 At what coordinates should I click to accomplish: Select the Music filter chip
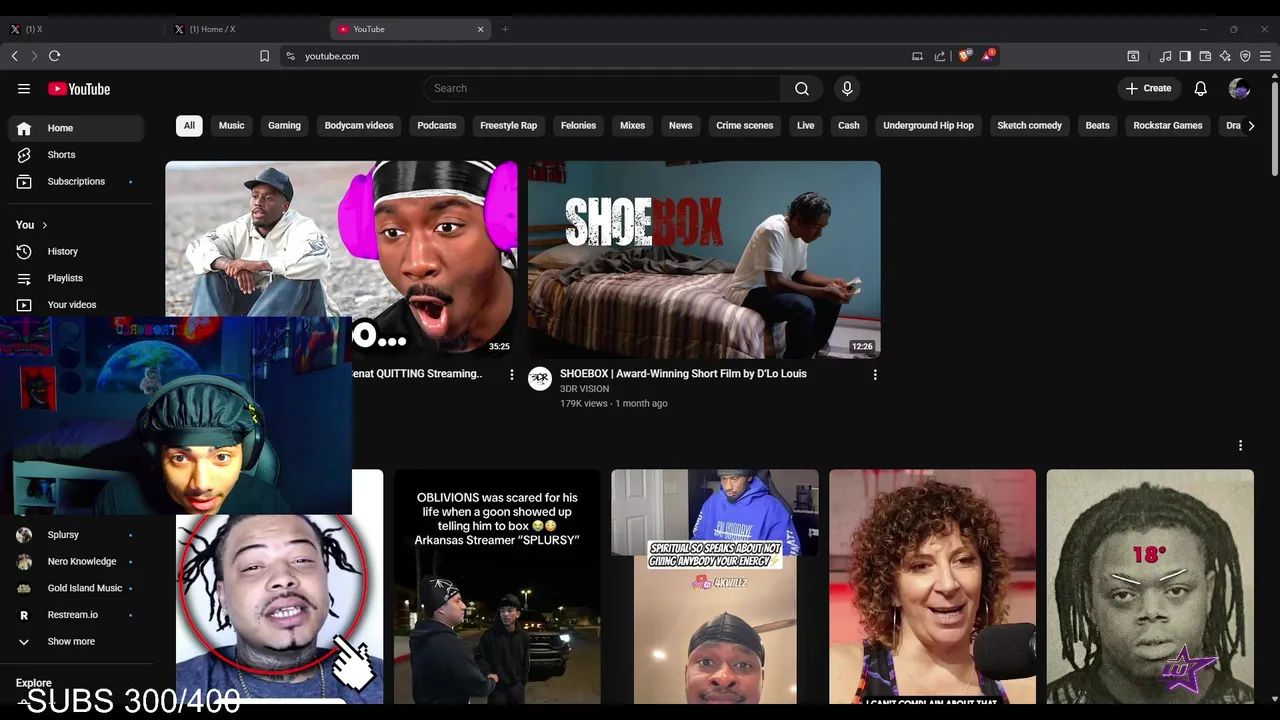[231, 126]
